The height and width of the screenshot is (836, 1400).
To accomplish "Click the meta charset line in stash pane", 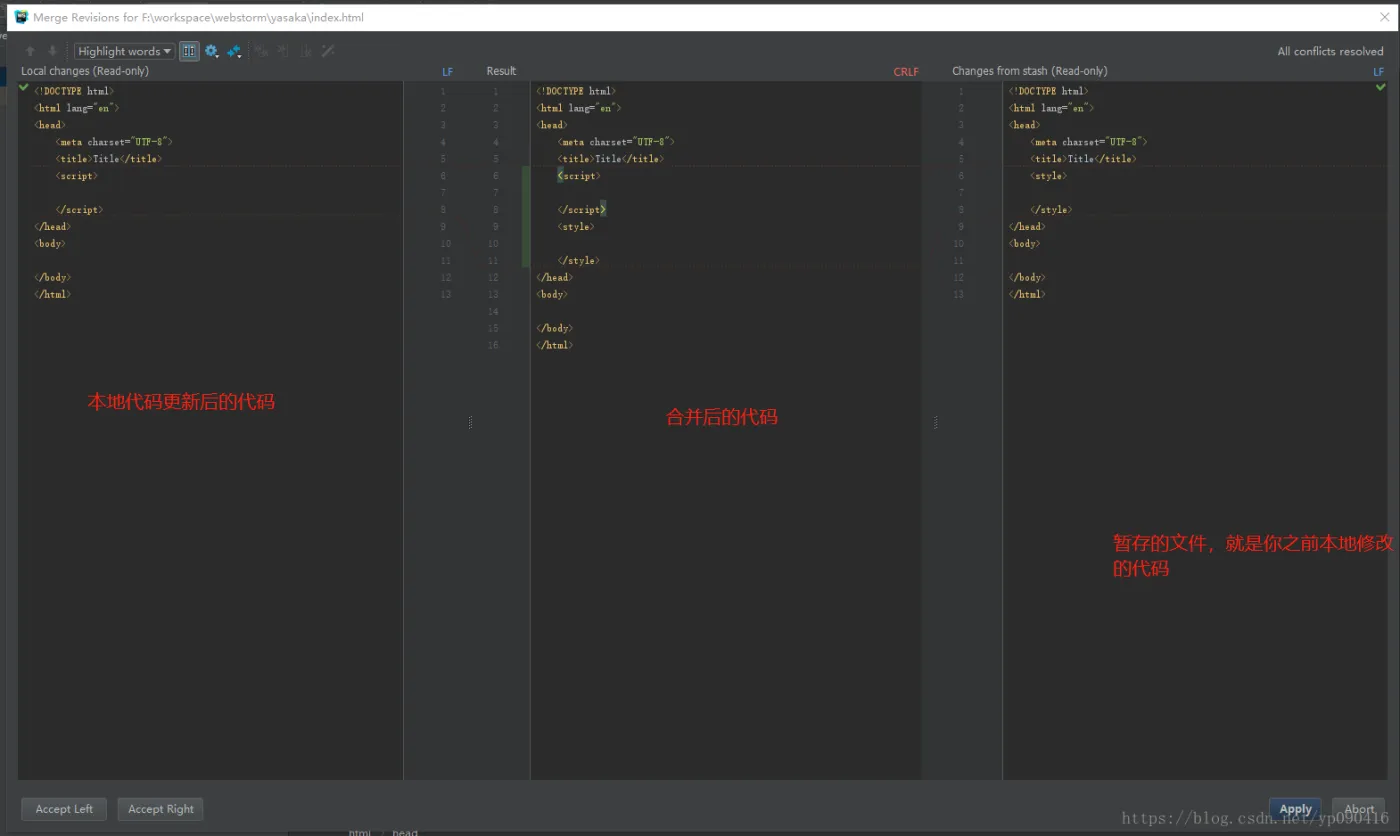I will 1088,142.
